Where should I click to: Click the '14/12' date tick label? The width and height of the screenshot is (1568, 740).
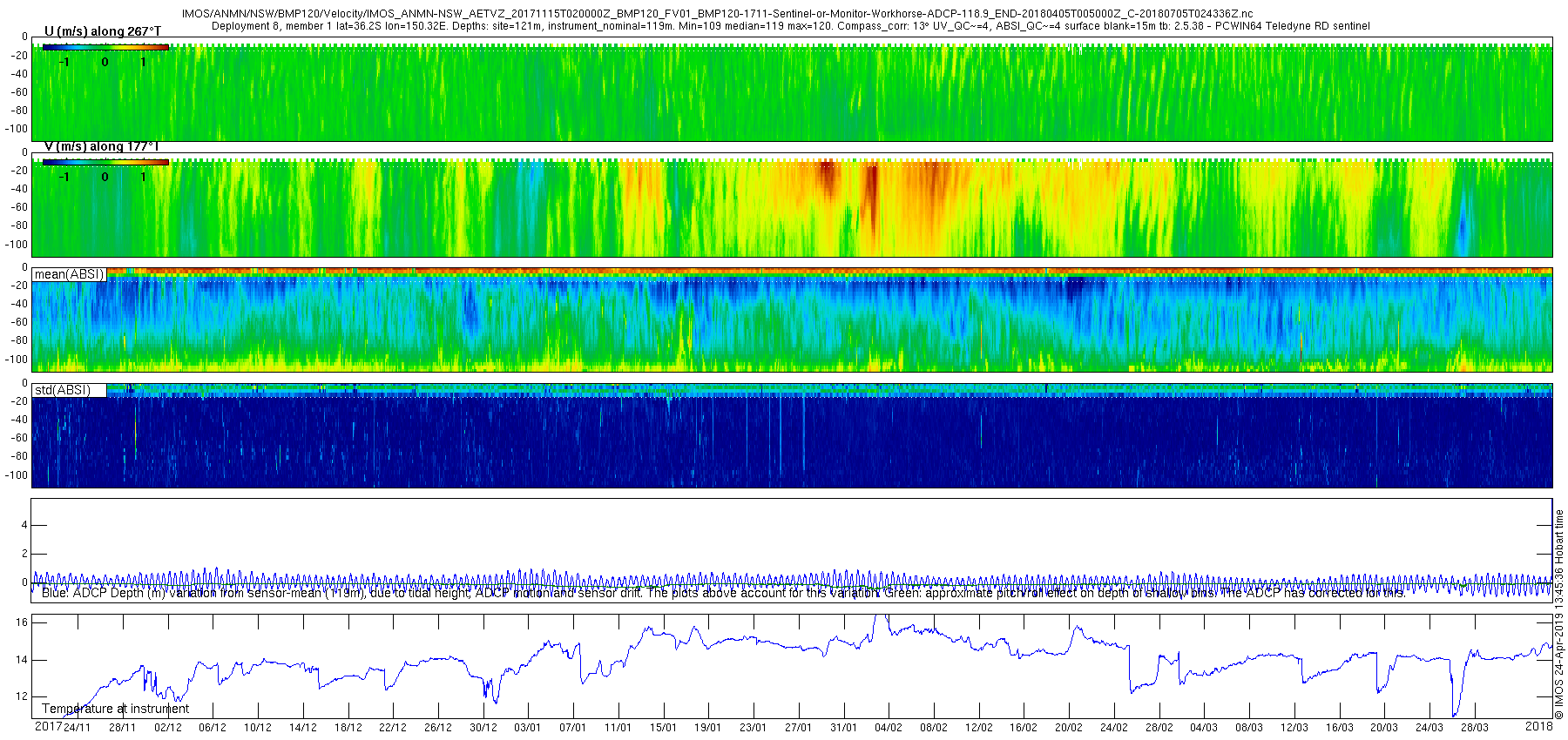303,728
